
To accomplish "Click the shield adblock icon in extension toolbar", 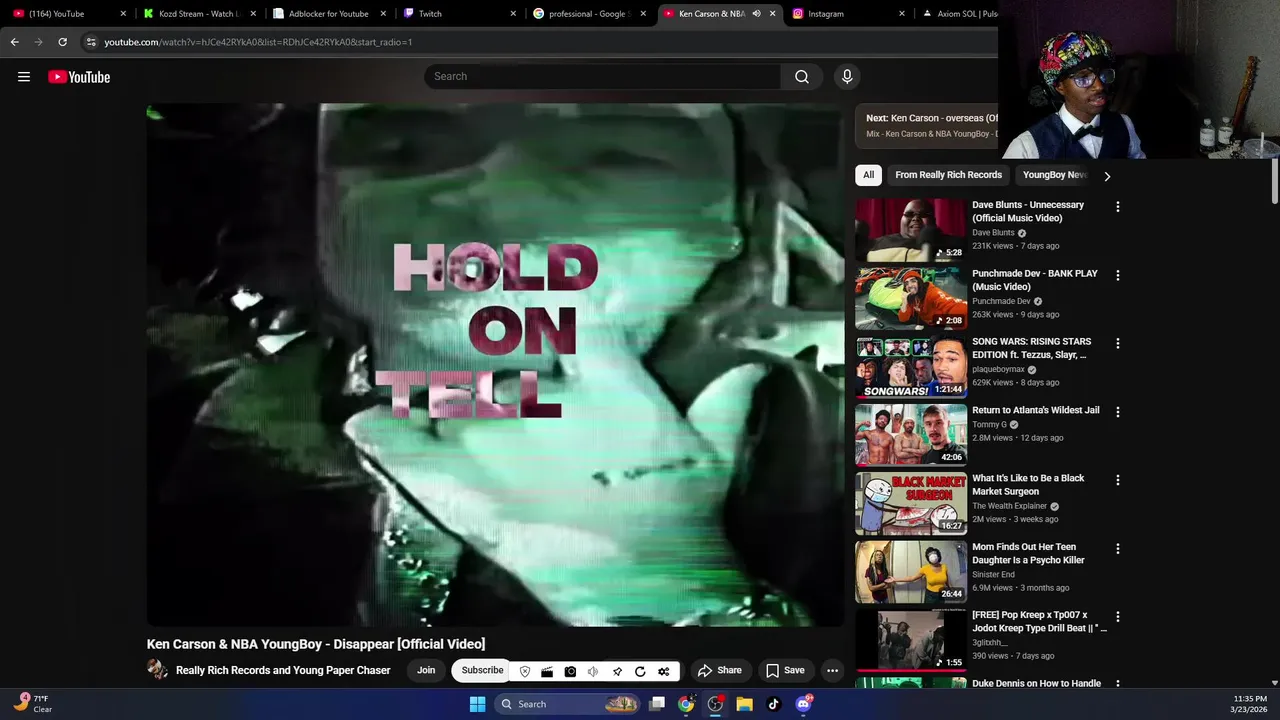I will (525, 671).
